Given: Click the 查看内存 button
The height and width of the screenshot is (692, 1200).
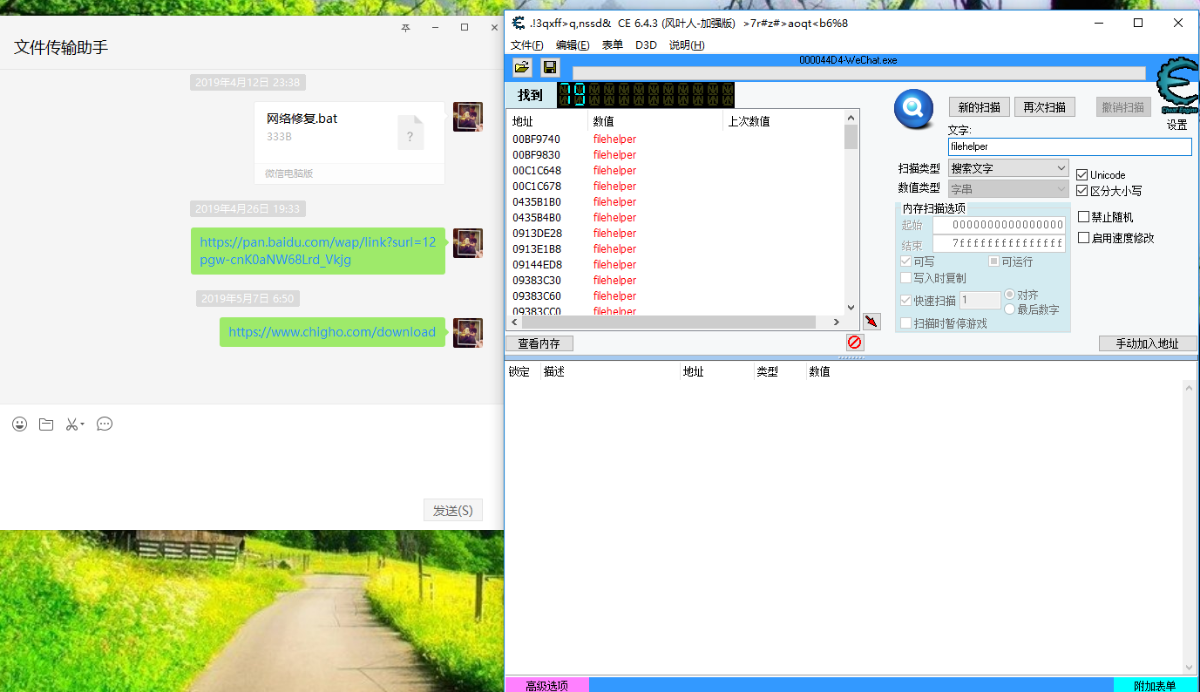Looking at the screenshot, I should pos(539,343).
